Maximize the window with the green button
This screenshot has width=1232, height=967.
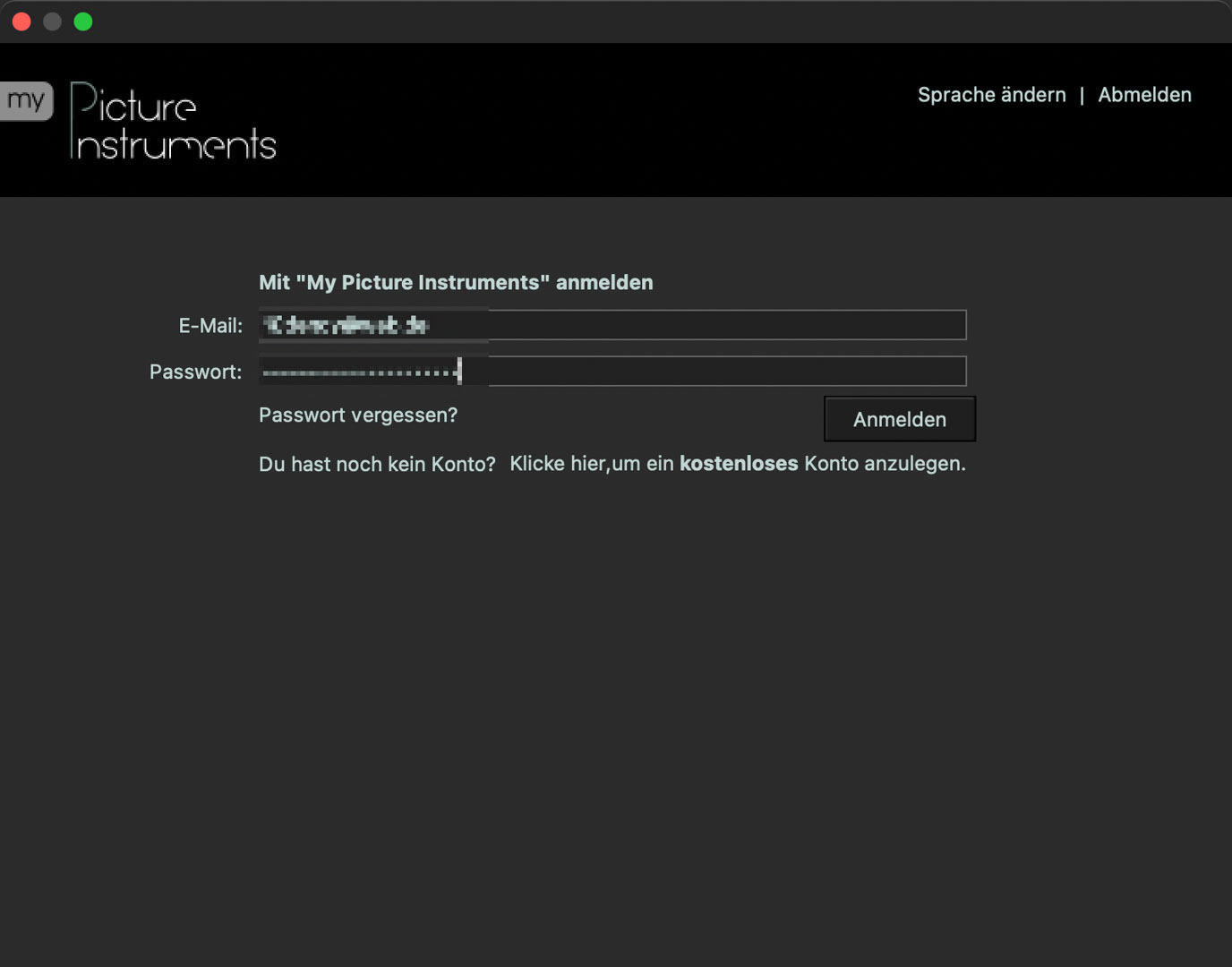[x=83, y=21]
